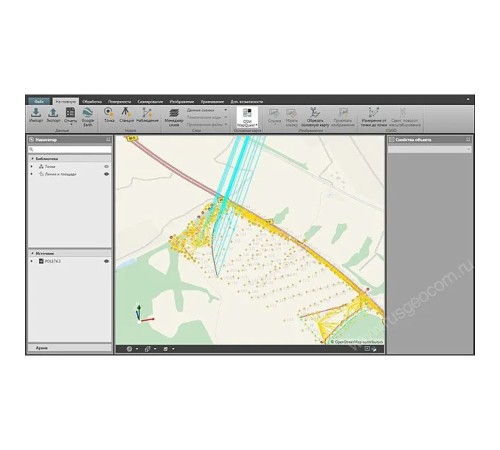Click the OSM MapQuest base map button
Image resolution: width=500 pixels, height=450 pixels.
point(247,117)
